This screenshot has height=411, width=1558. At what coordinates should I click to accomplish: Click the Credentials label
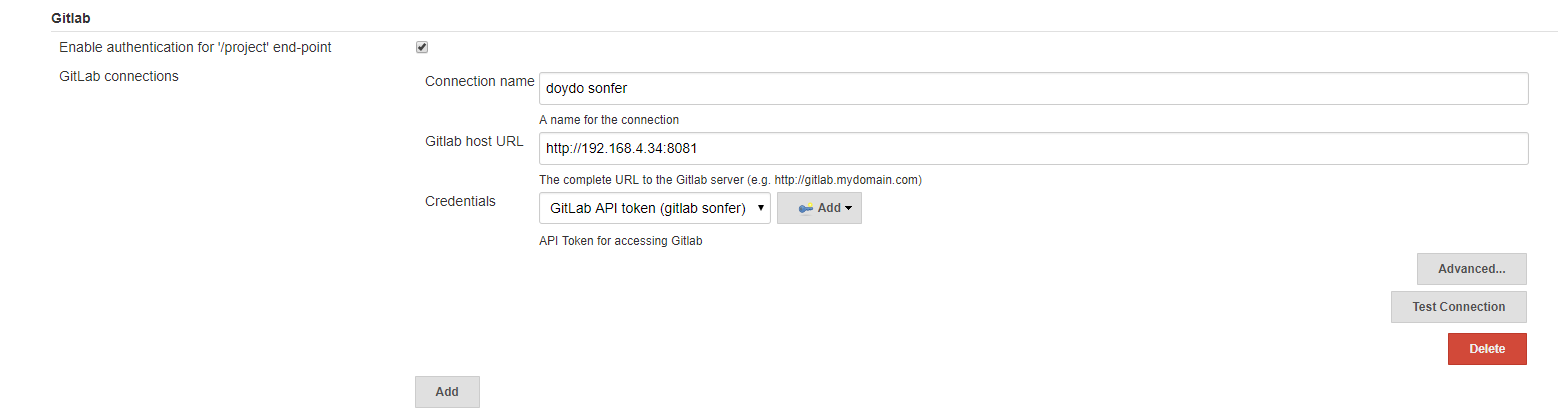460,201
